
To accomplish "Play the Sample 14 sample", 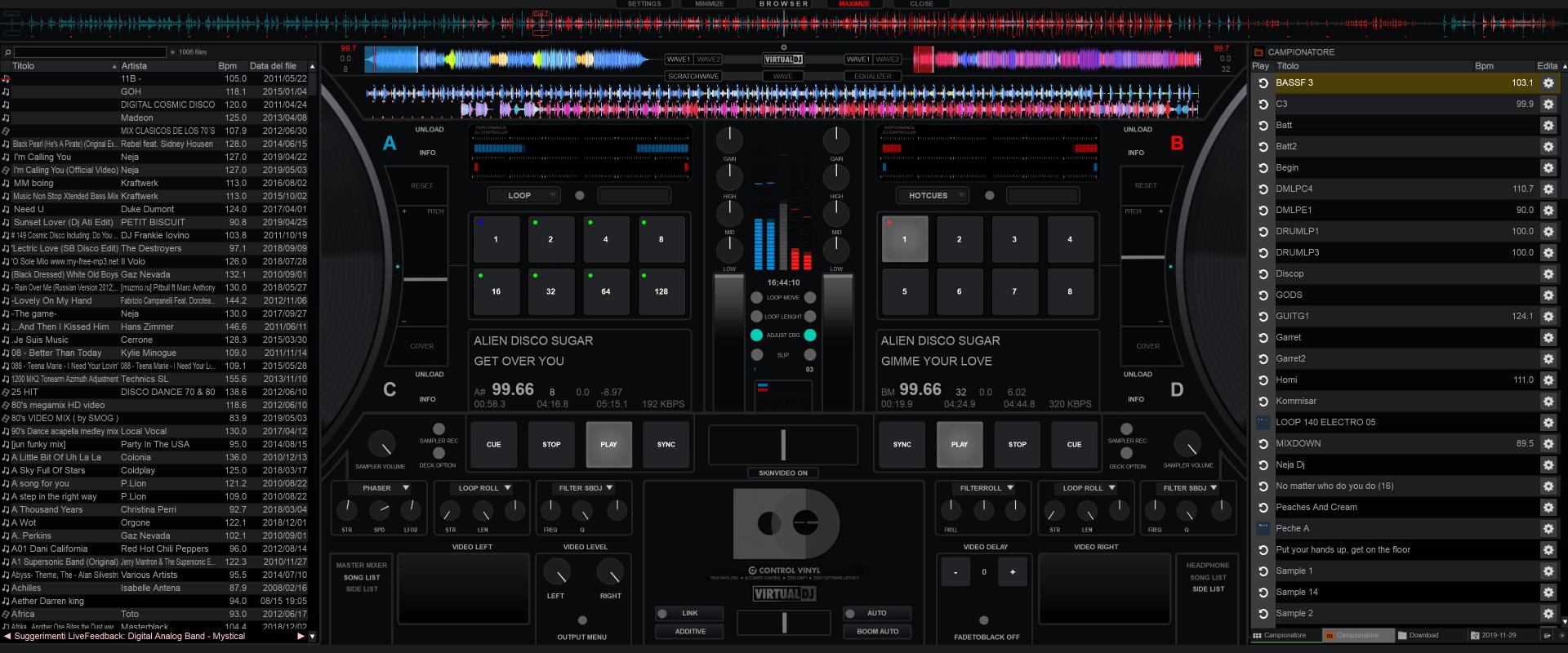I will click(1263, 593).
